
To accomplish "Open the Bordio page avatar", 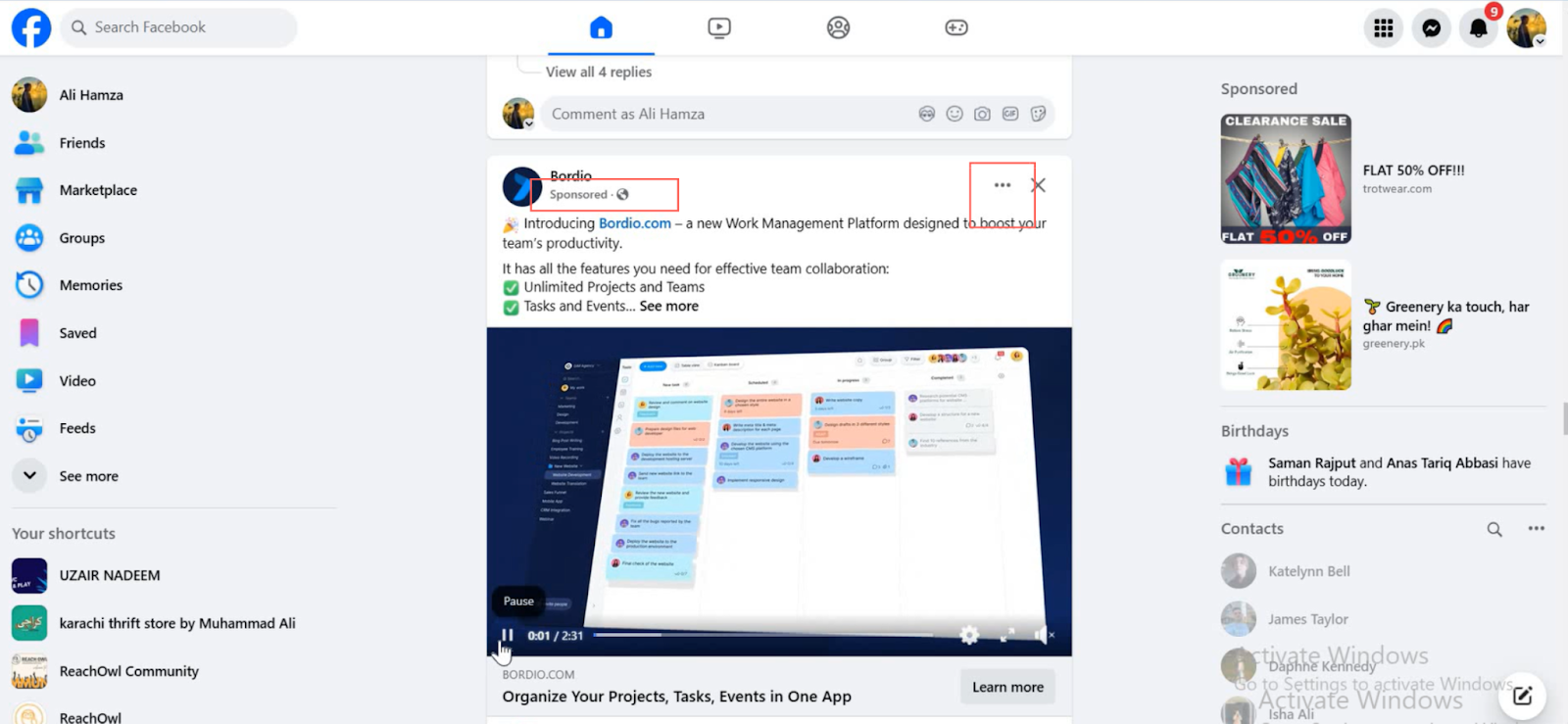I will [521, 186].
